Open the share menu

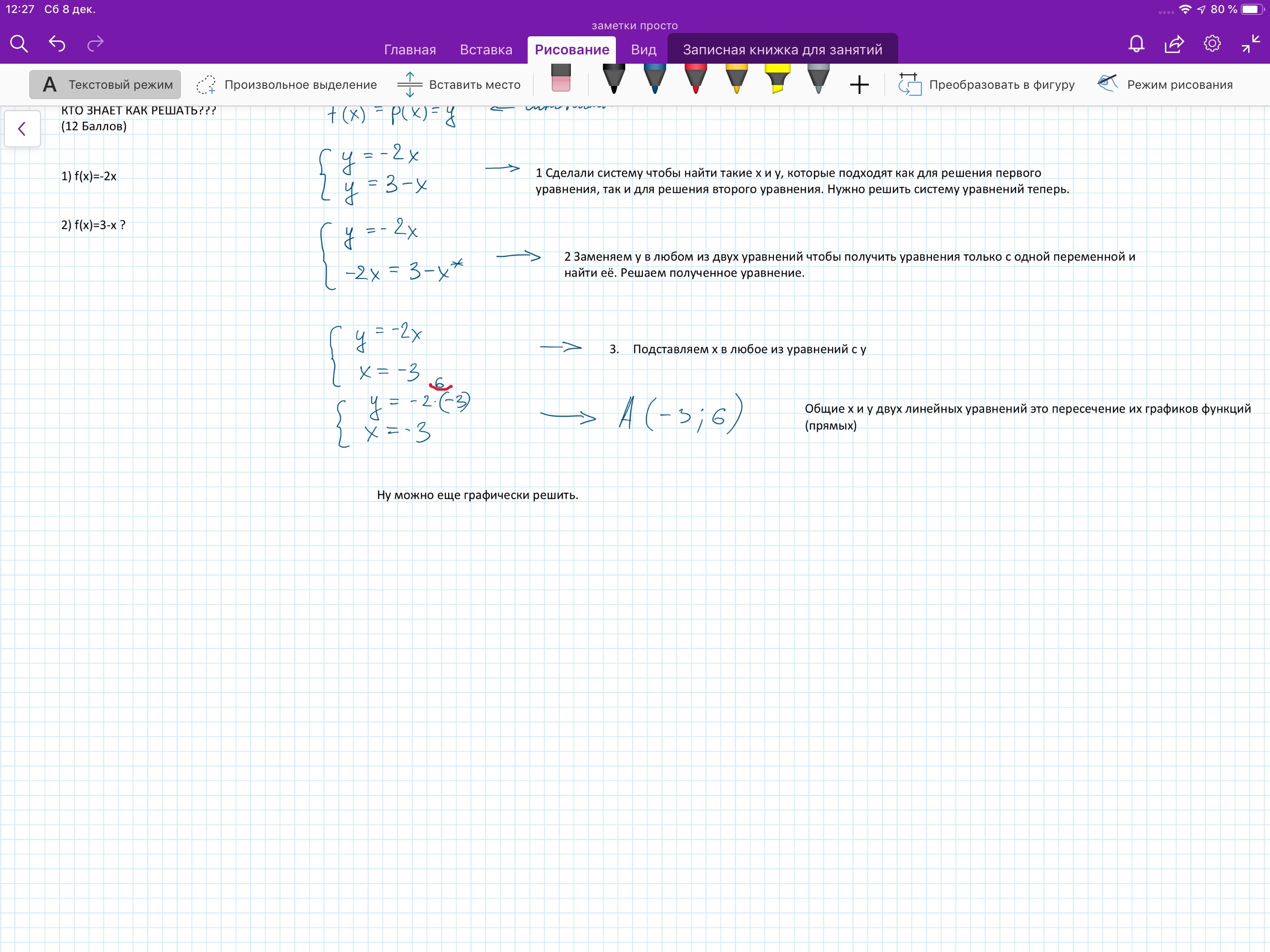click(1174, 44)
